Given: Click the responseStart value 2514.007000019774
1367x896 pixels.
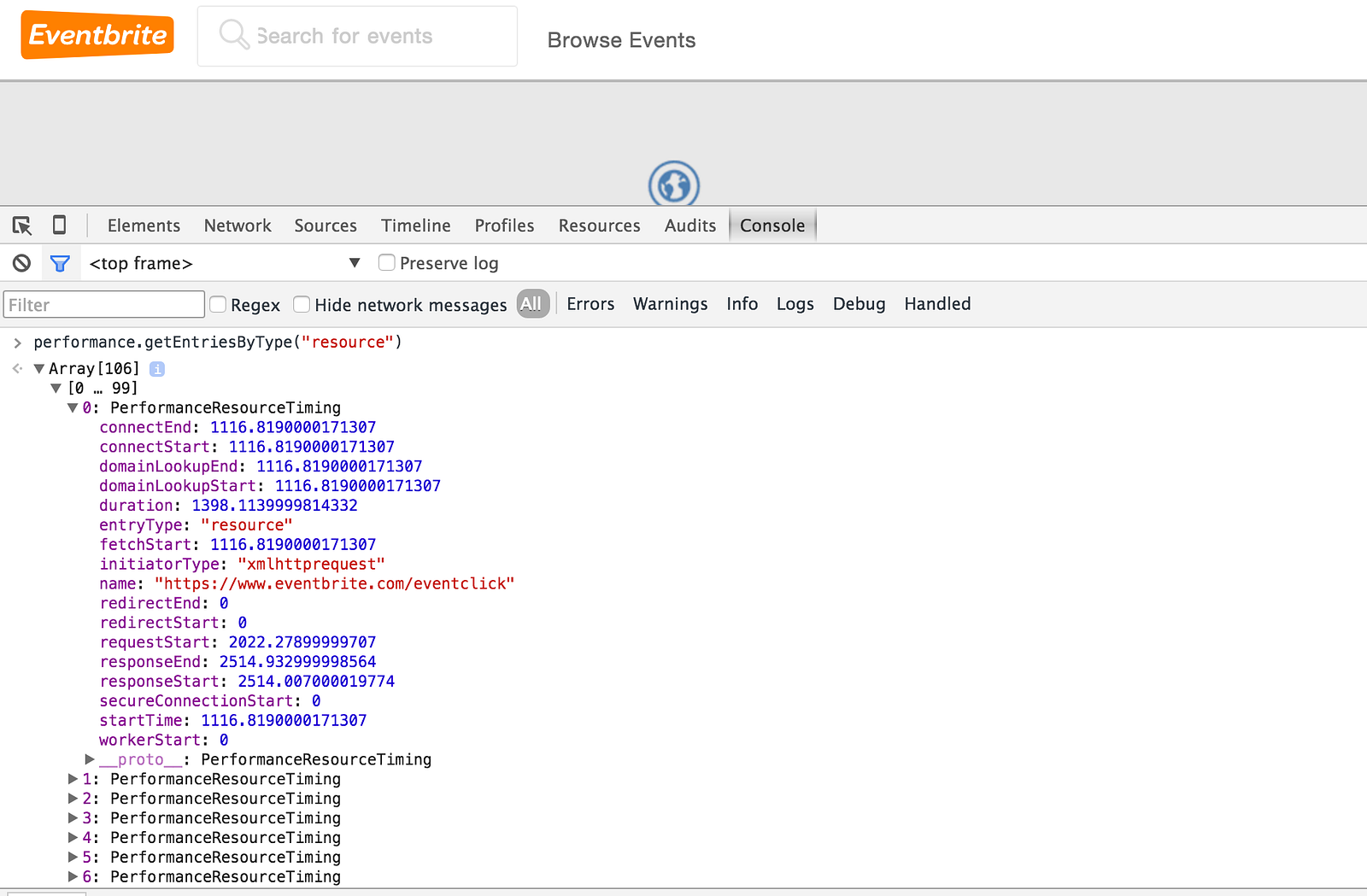Looking at the screenshot, I should click(316, 682).
